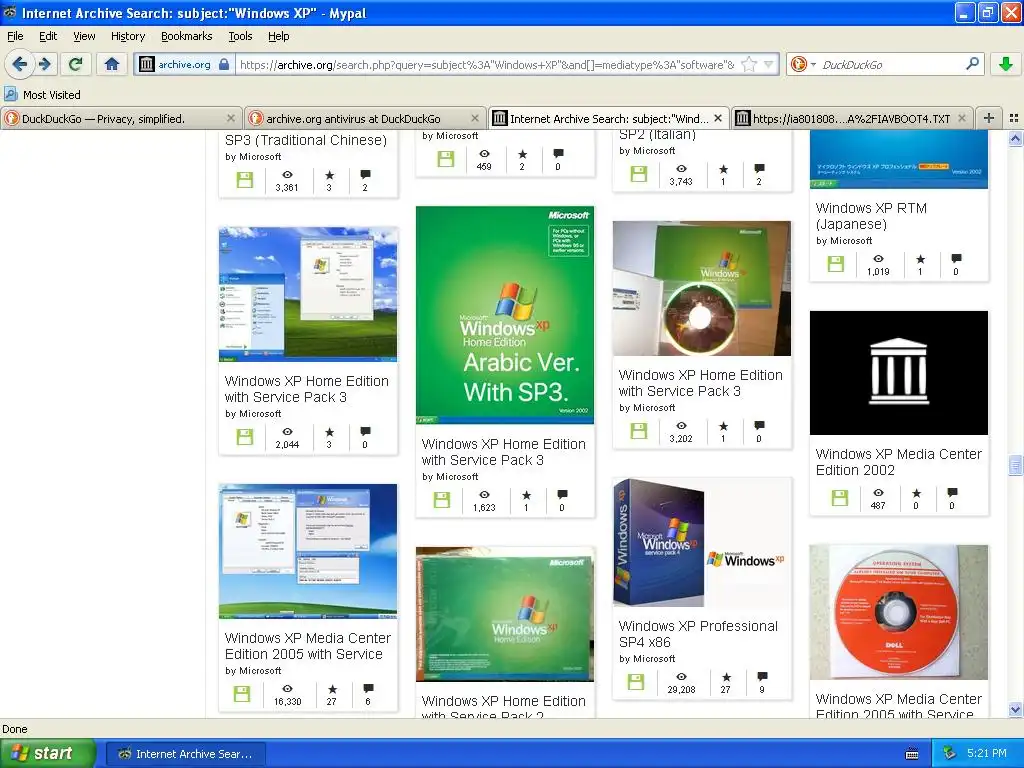Click the scrollbar down arrow

[x=1015, y=710]
